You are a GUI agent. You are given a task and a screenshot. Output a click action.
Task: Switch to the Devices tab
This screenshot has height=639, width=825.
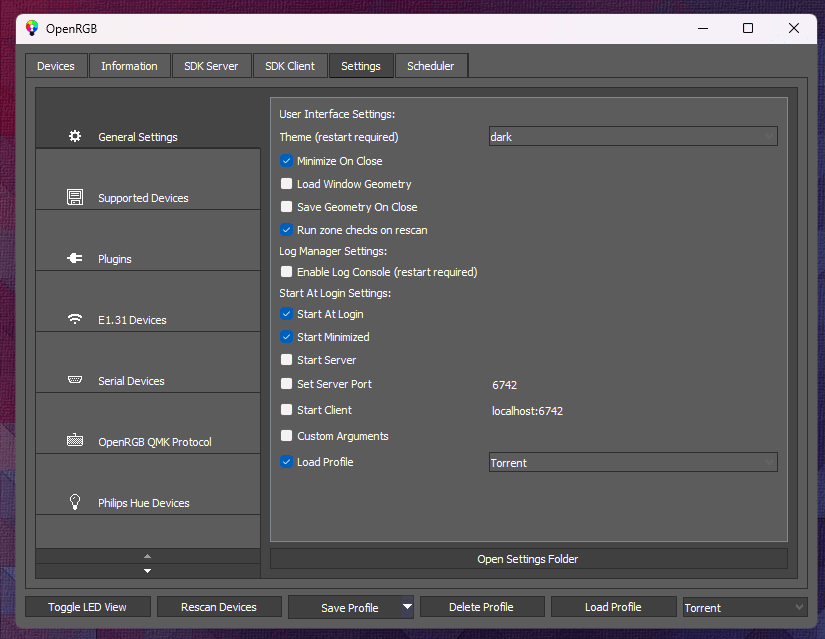click(56, 66)
